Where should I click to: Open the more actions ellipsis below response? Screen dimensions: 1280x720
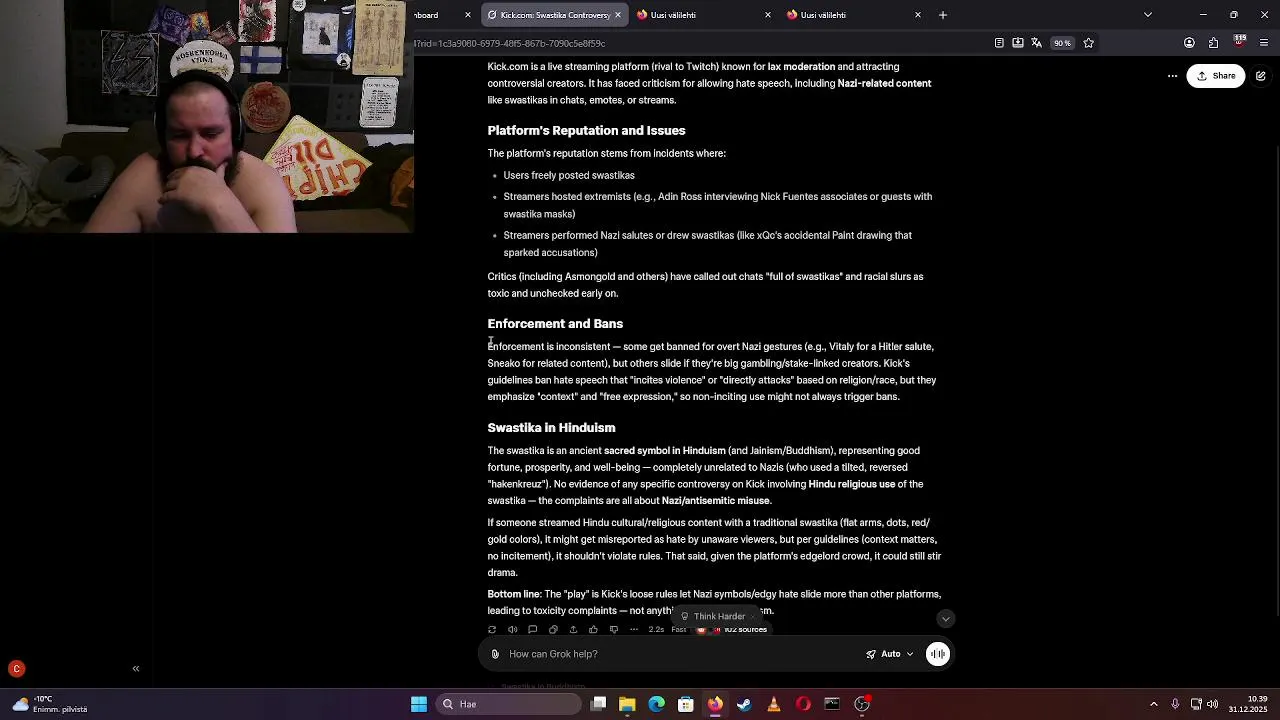(x=634, y=630)
